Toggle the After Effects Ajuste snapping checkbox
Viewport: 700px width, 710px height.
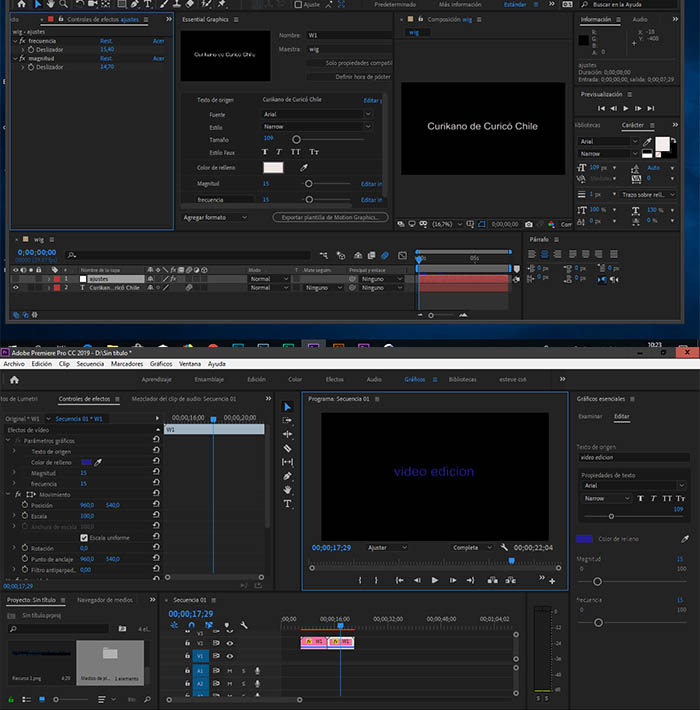pyautogui.click(x=298, y=5)
